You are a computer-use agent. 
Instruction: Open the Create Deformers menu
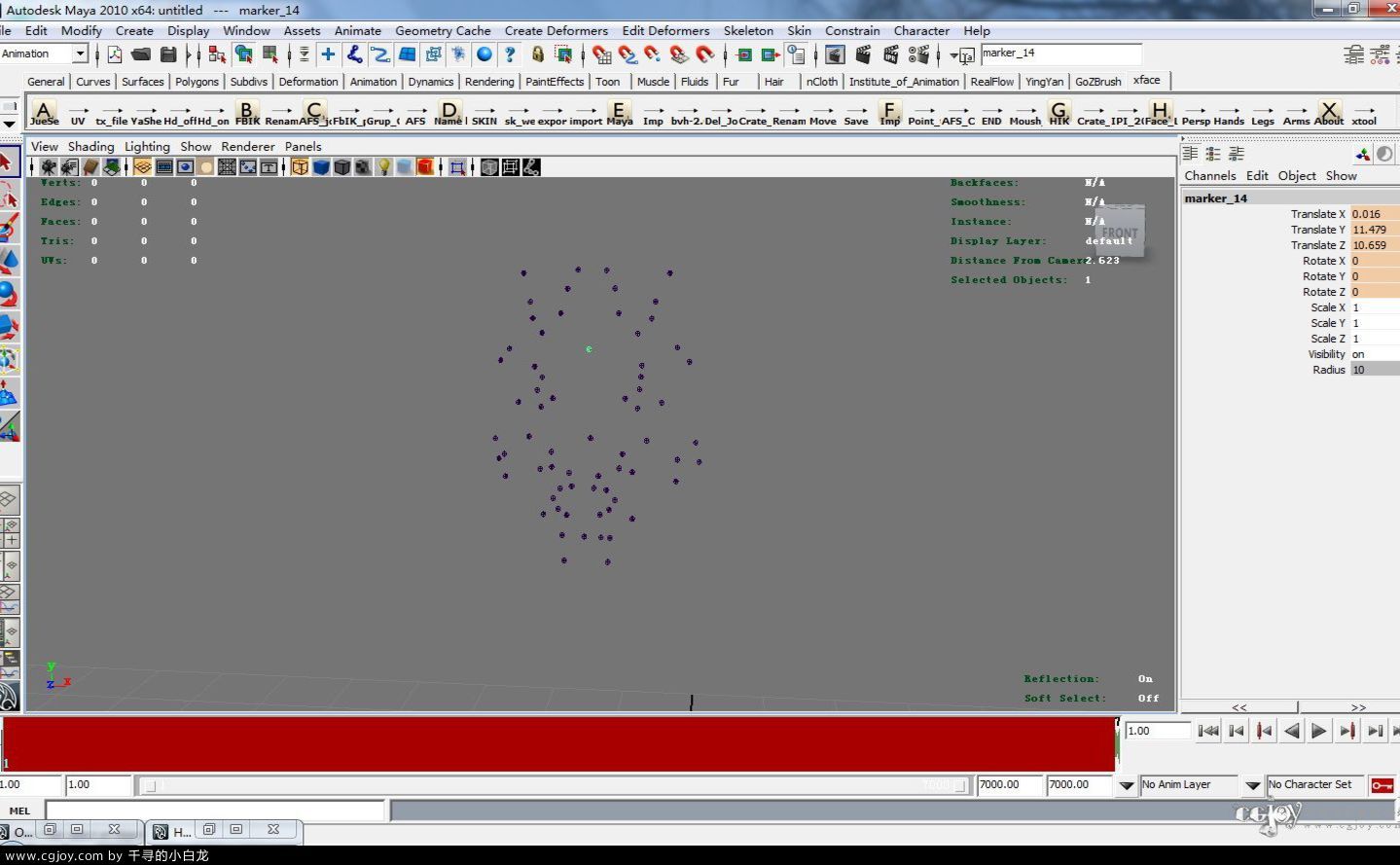coord(556,30)
